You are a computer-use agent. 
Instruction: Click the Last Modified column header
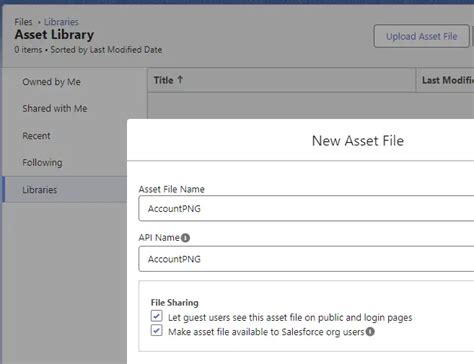coord(445,80)
